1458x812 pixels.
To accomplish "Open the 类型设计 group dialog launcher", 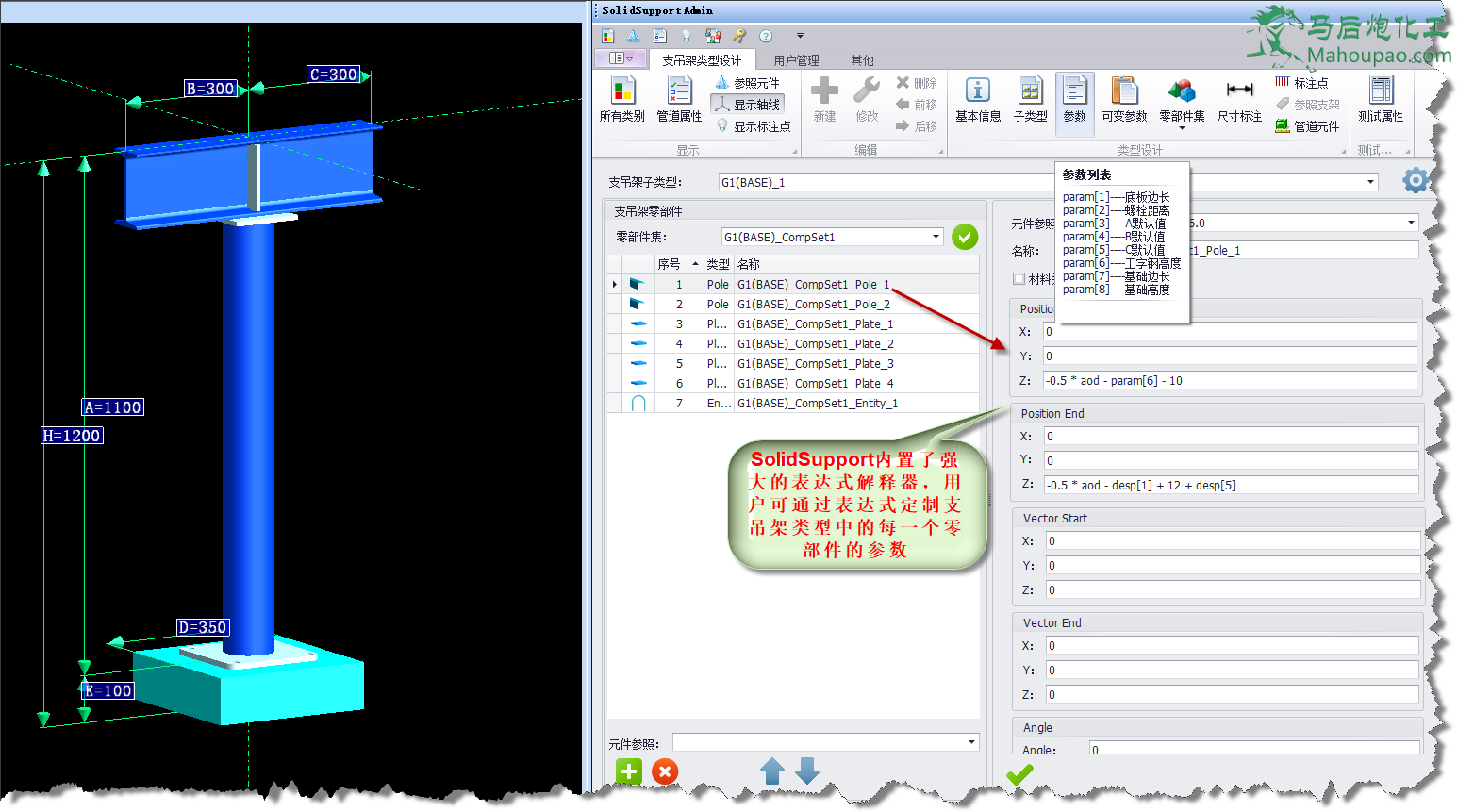I will [x=1343, y=151].
